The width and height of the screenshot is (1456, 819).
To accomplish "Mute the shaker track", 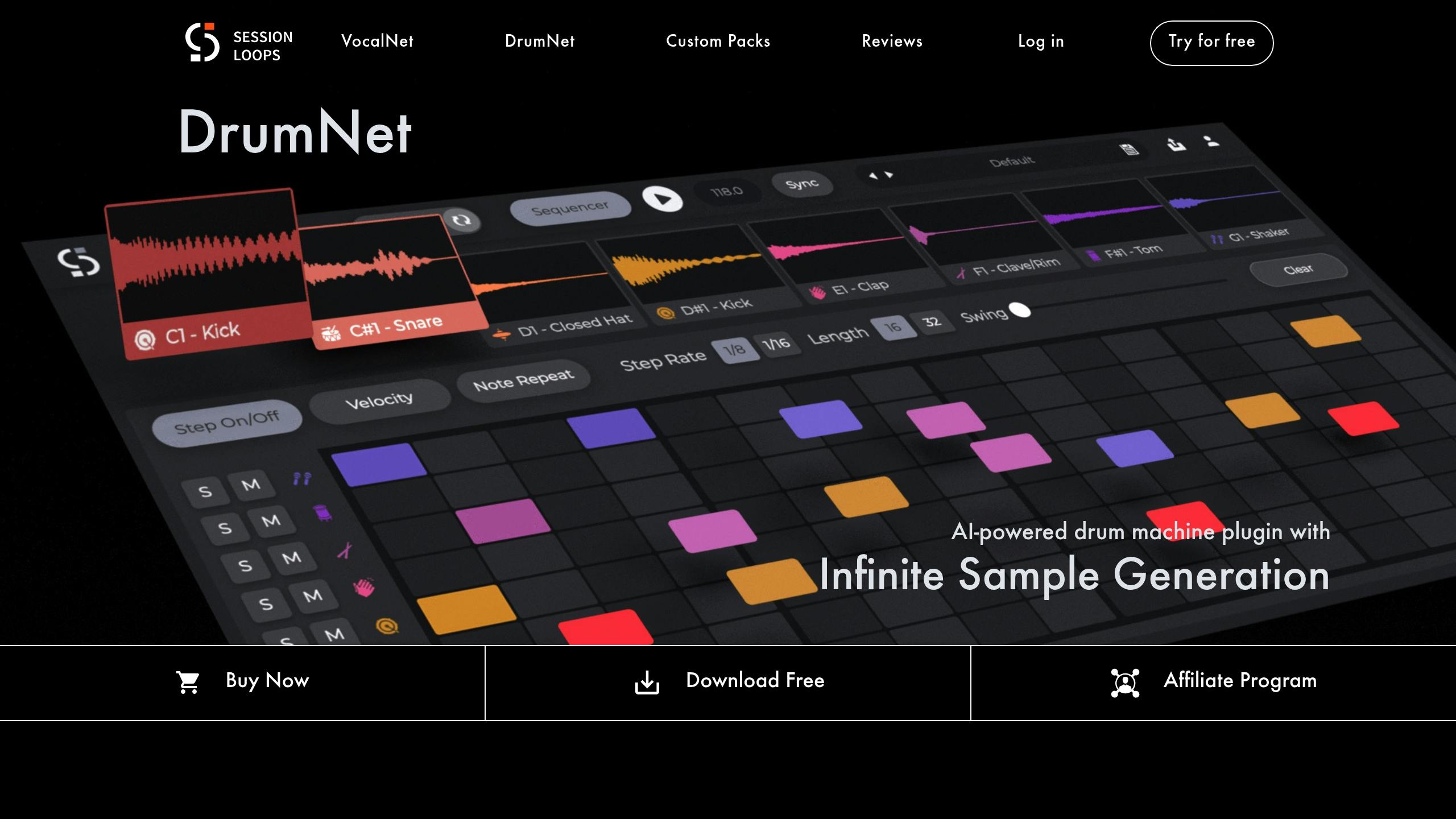I will [251, 485].
